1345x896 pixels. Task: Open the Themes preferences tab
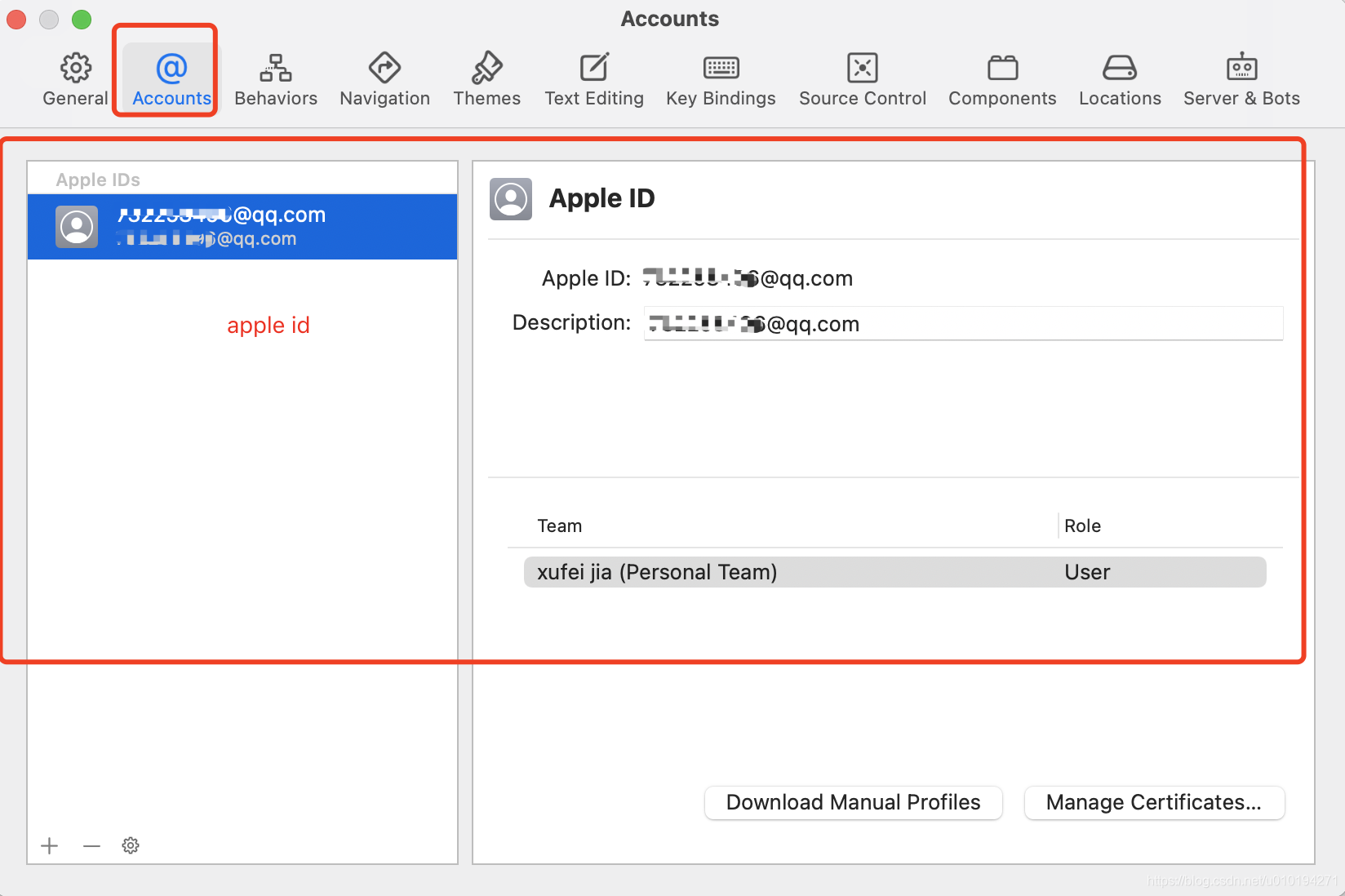point(486,79)
